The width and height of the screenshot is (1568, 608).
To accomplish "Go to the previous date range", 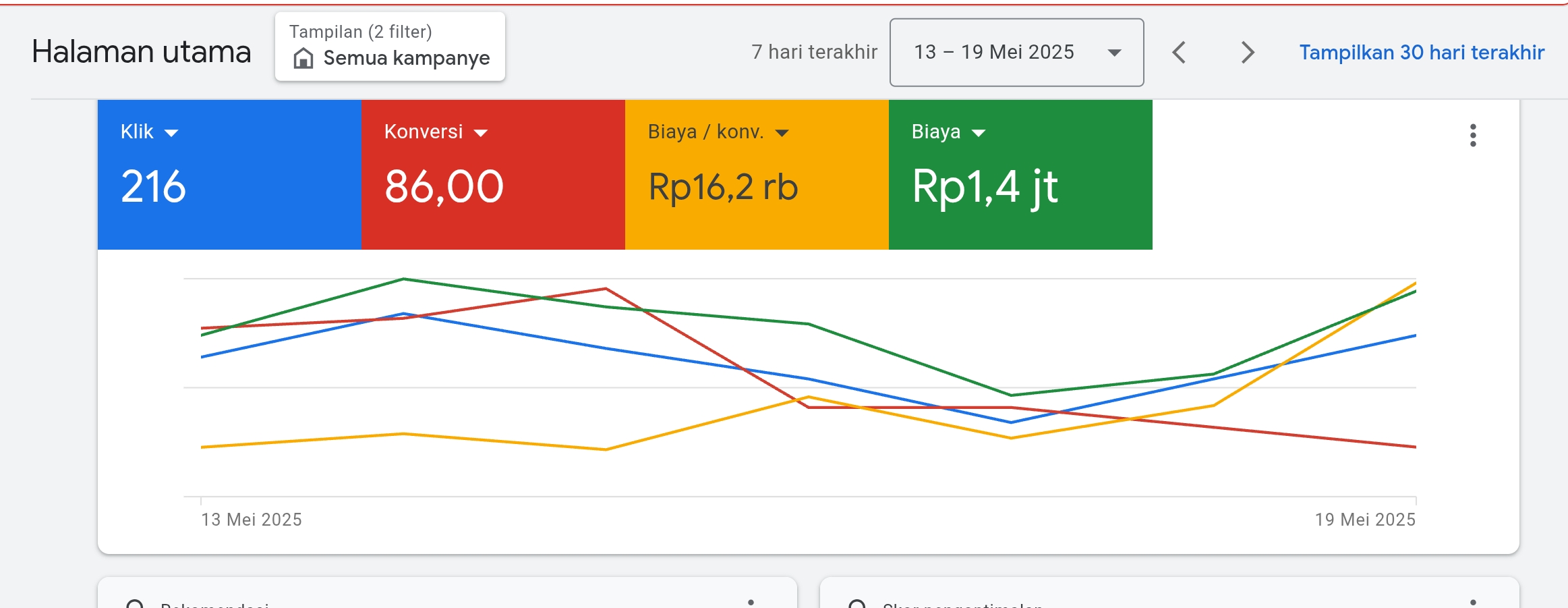I will point(1179,52).
